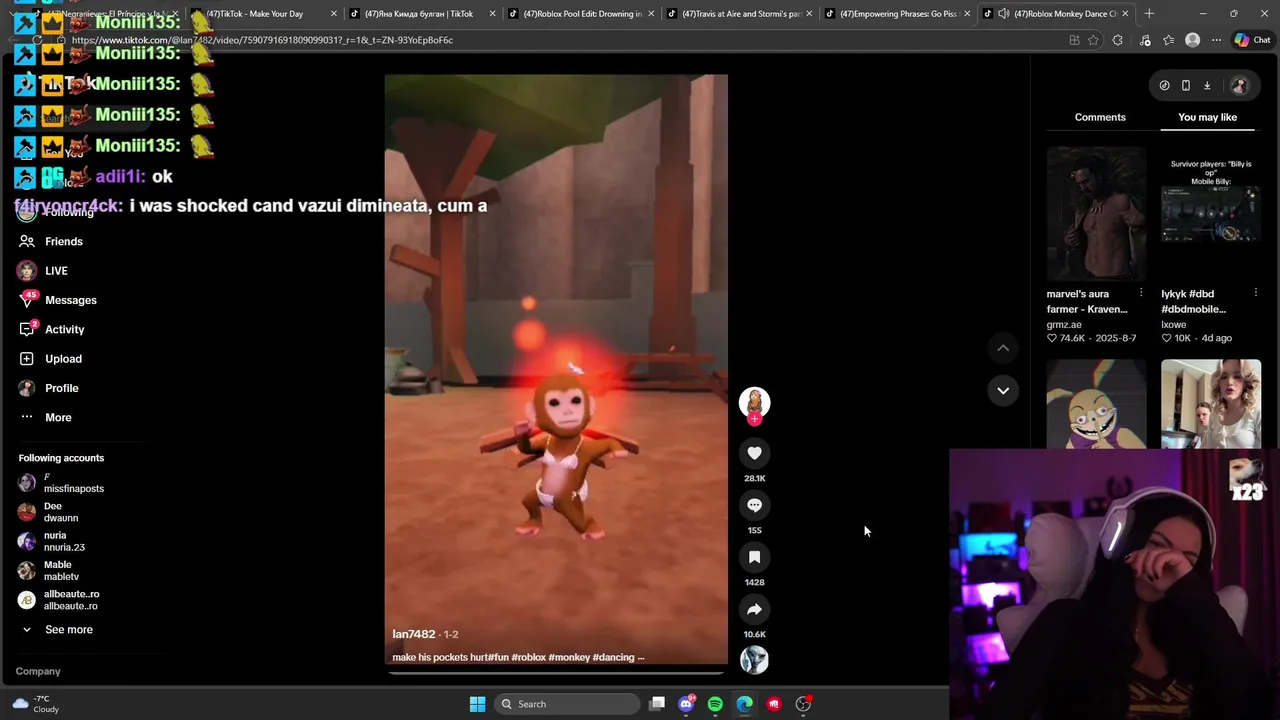Open the nnuria.23 following account

pos(64,541)
